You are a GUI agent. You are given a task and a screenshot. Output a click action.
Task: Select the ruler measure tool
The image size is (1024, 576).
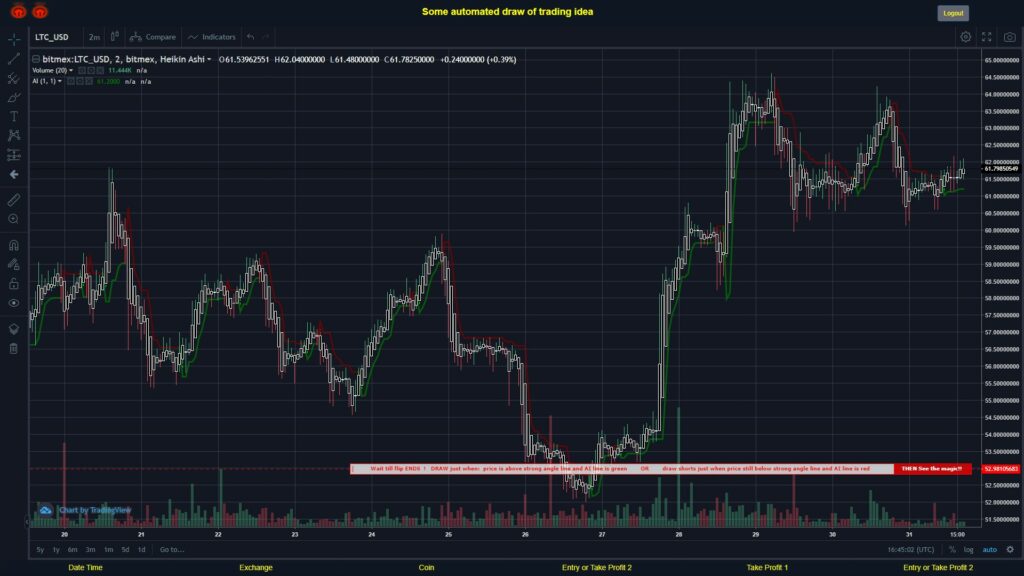[x=14, y=200]
